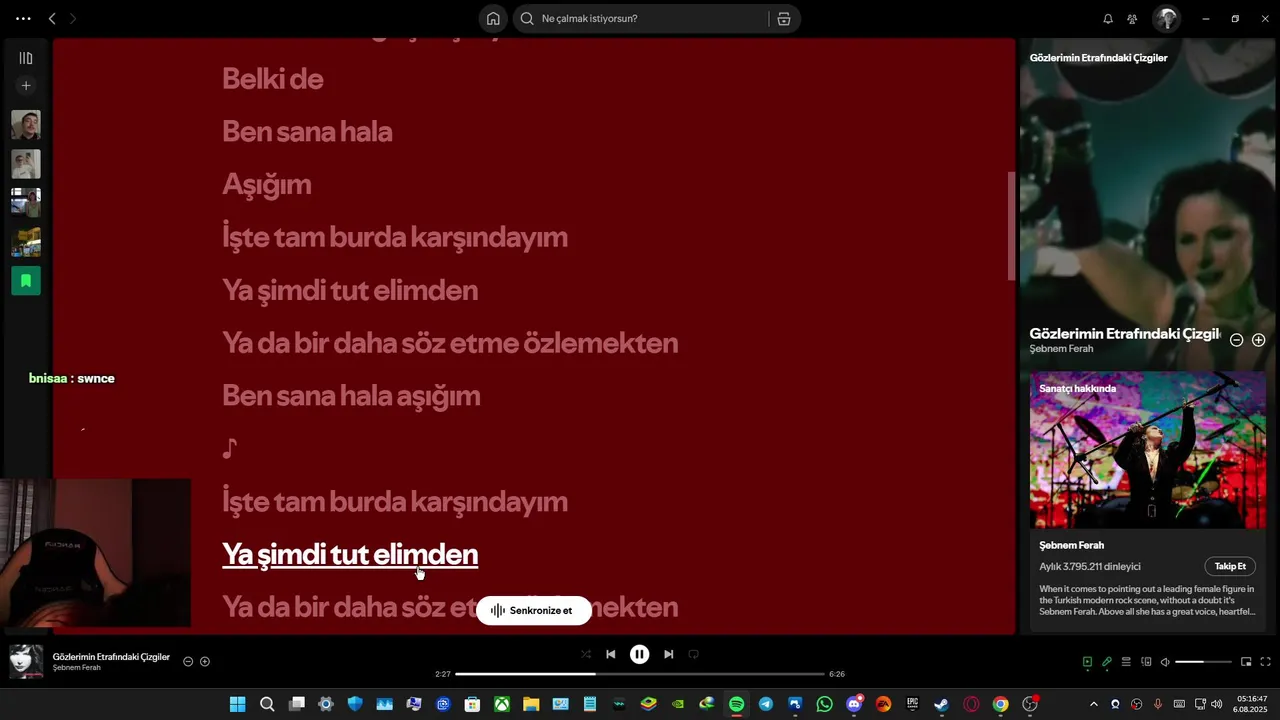Open the song title link under the video
Image resolution: width=1280 pixels, height=720 pixels.
1124,334
